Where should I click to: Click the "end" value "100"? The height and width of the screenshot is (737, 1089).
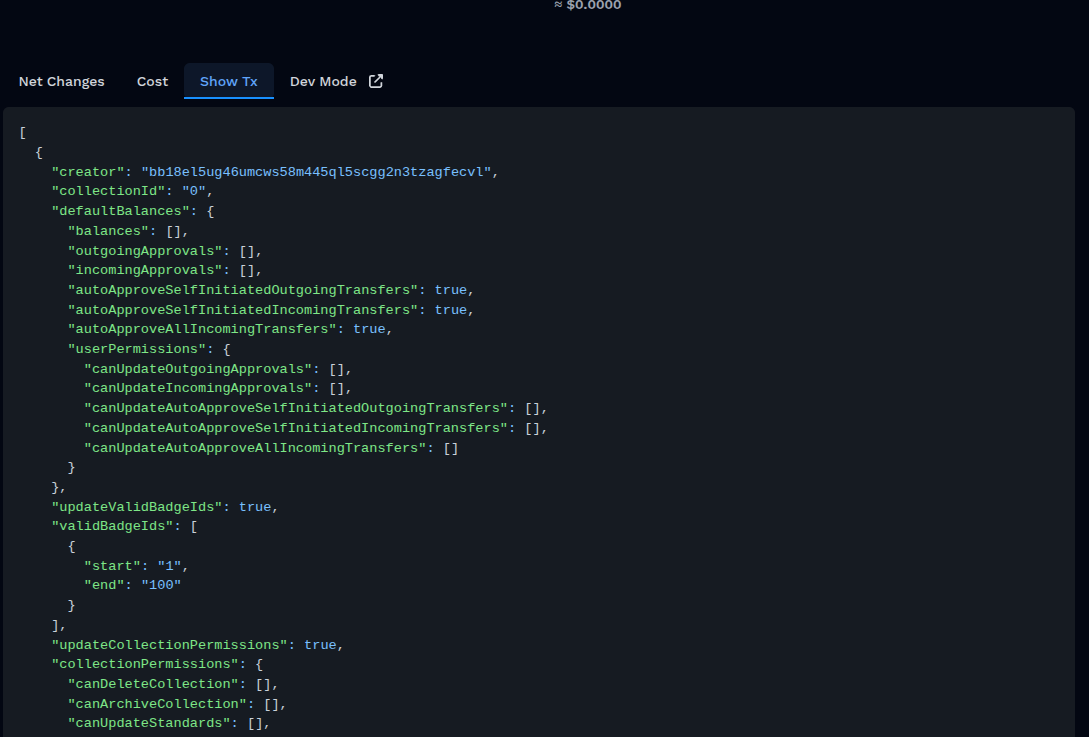[161, 585]
